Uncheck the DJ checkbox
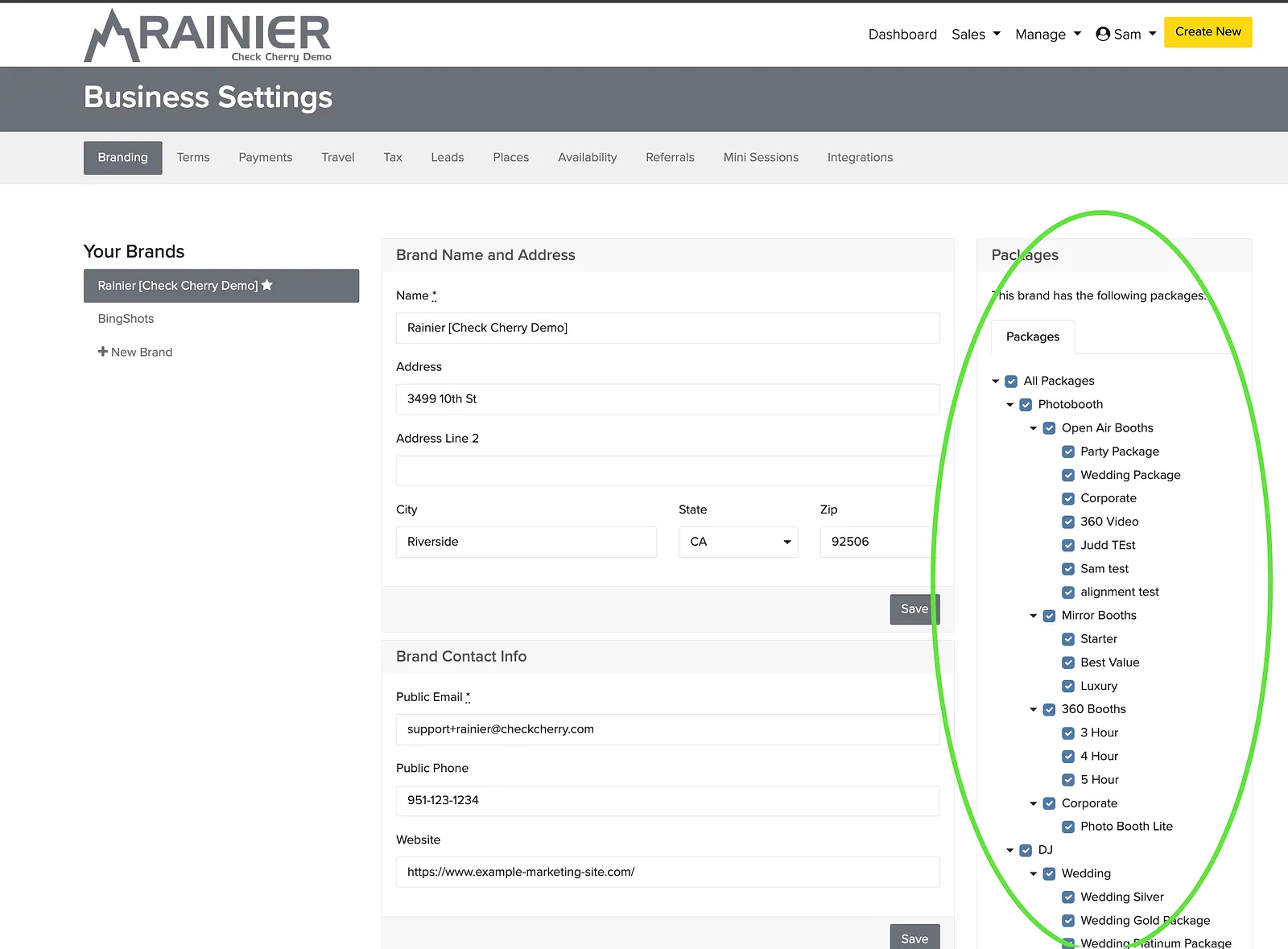 1026,850
